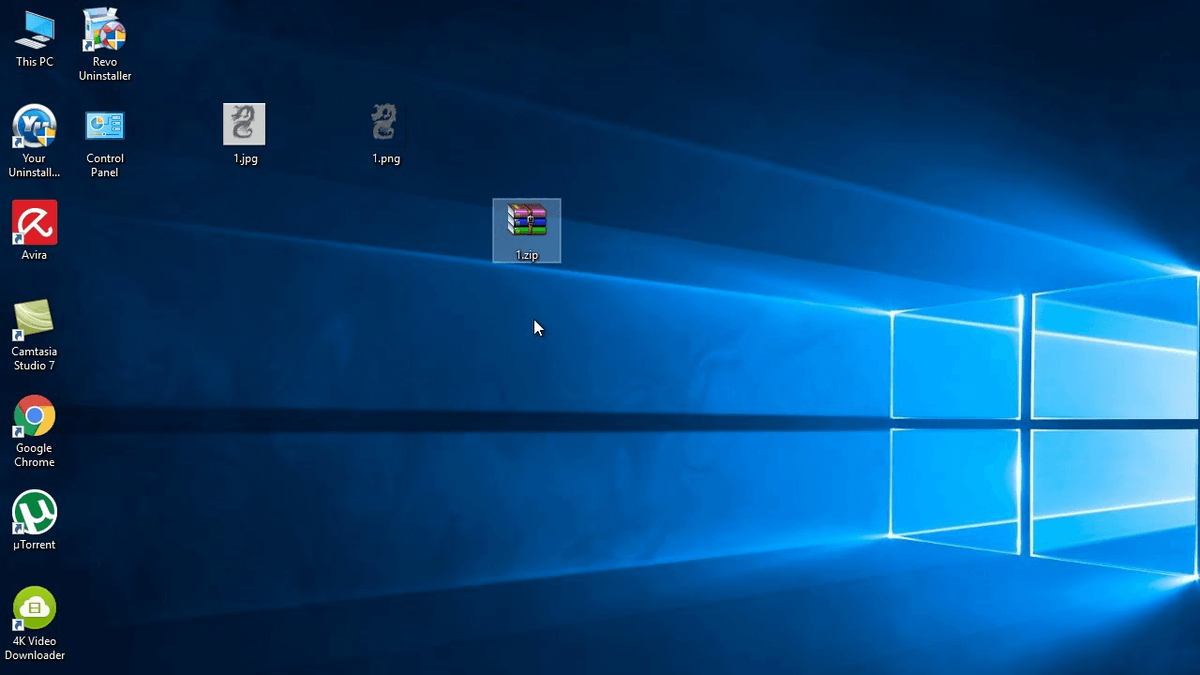Image resolution: width=1200 pixels, height=675 pixels.
Task: Click the "This PC" label text
Action: point(34,62)
